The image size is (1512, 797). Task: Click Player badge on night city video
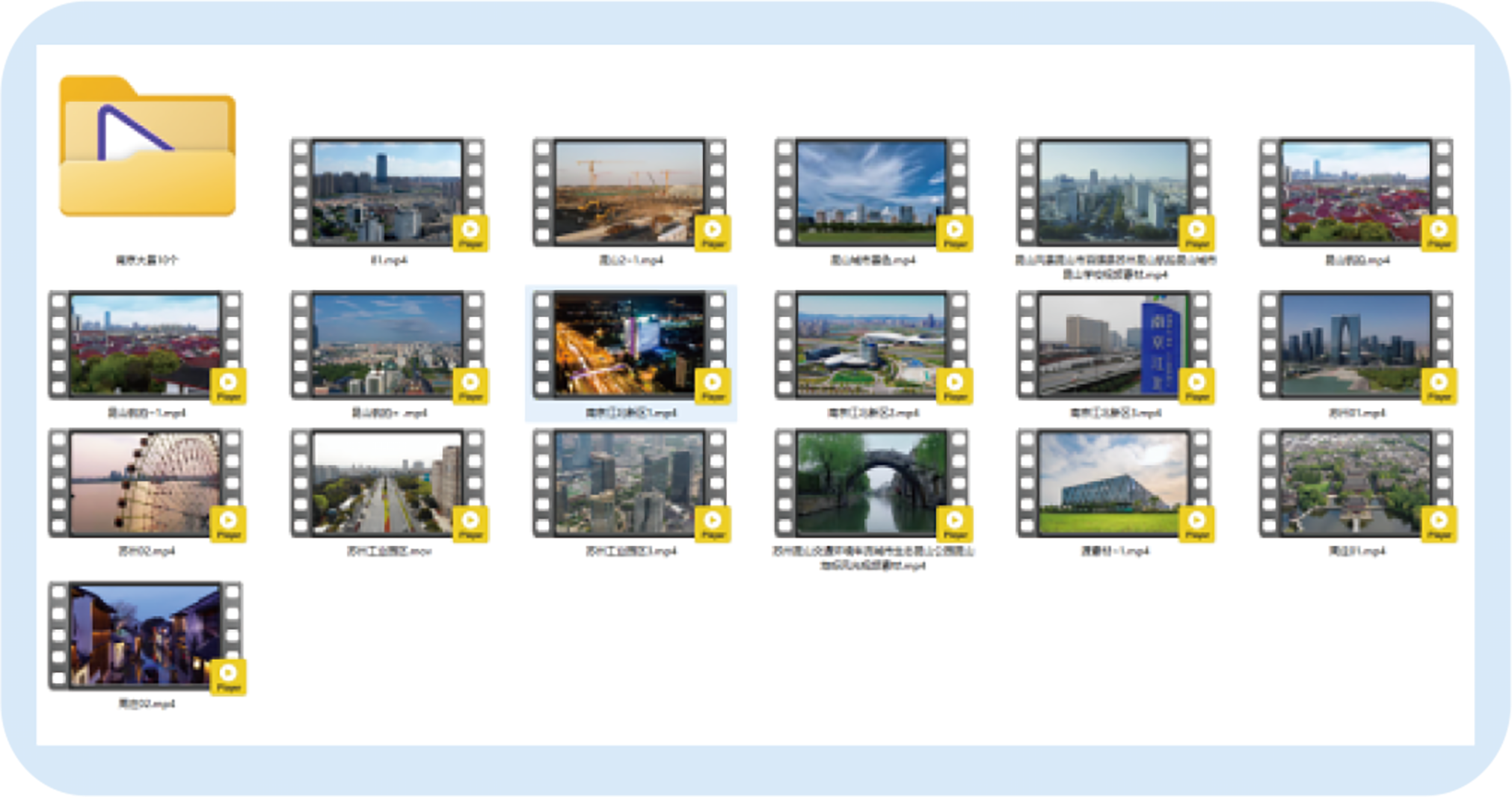tap(713, 386)
